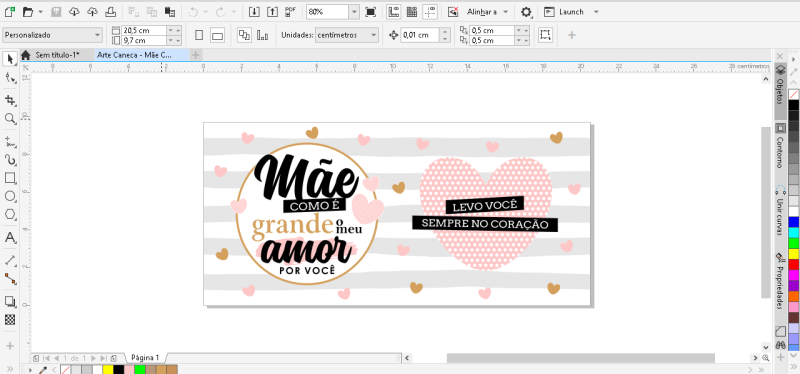The image size is (800, 374).
Task: Click the Print icon
Action: coord(111,11)
